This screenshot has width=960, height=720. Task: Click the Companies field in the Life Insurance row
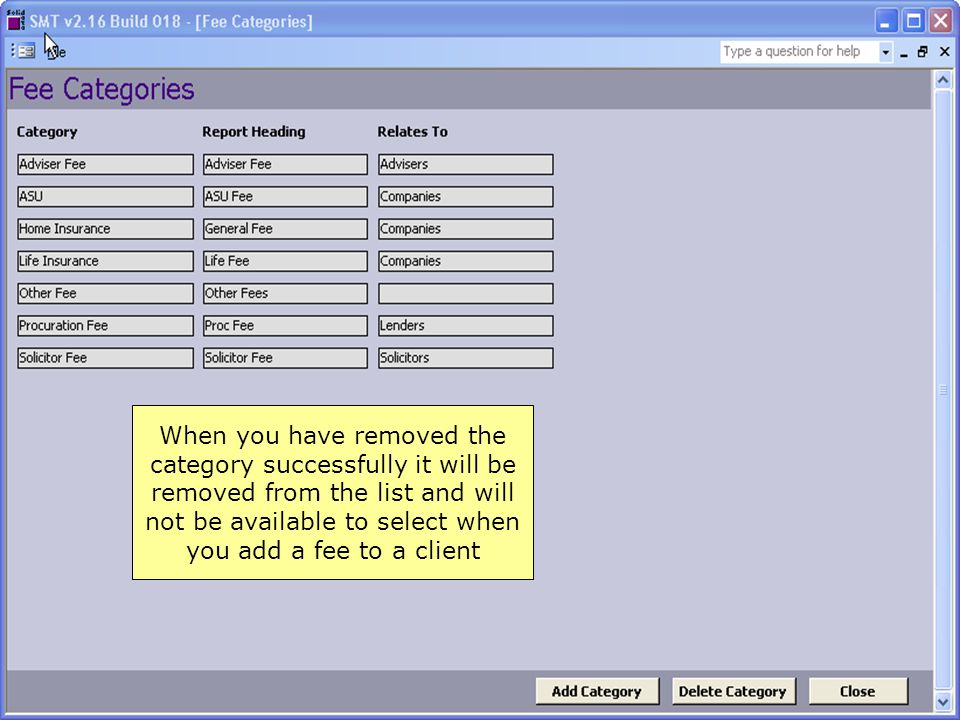(x=466, y=261)
